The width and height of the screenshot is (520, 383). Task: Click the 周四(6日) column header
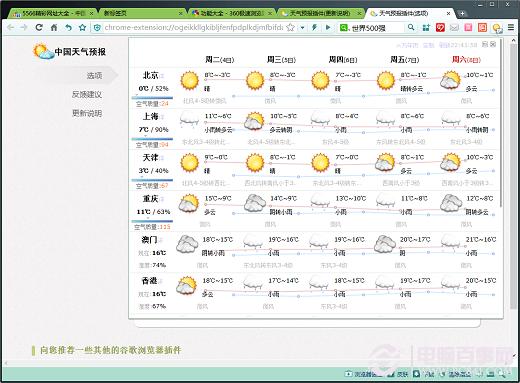click(343, 60)
